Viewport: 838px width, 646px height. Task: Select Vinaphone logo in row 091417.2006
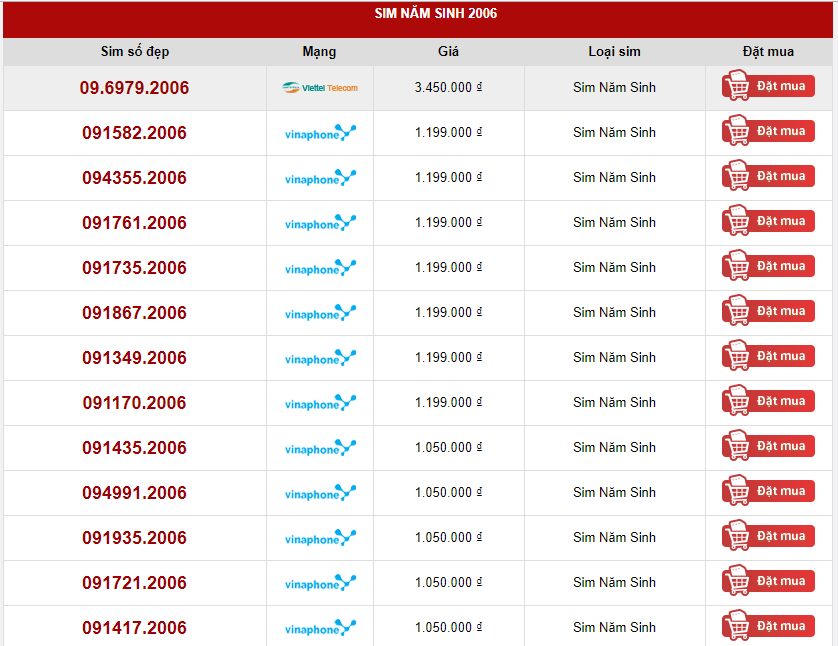[x=320, y=627]
